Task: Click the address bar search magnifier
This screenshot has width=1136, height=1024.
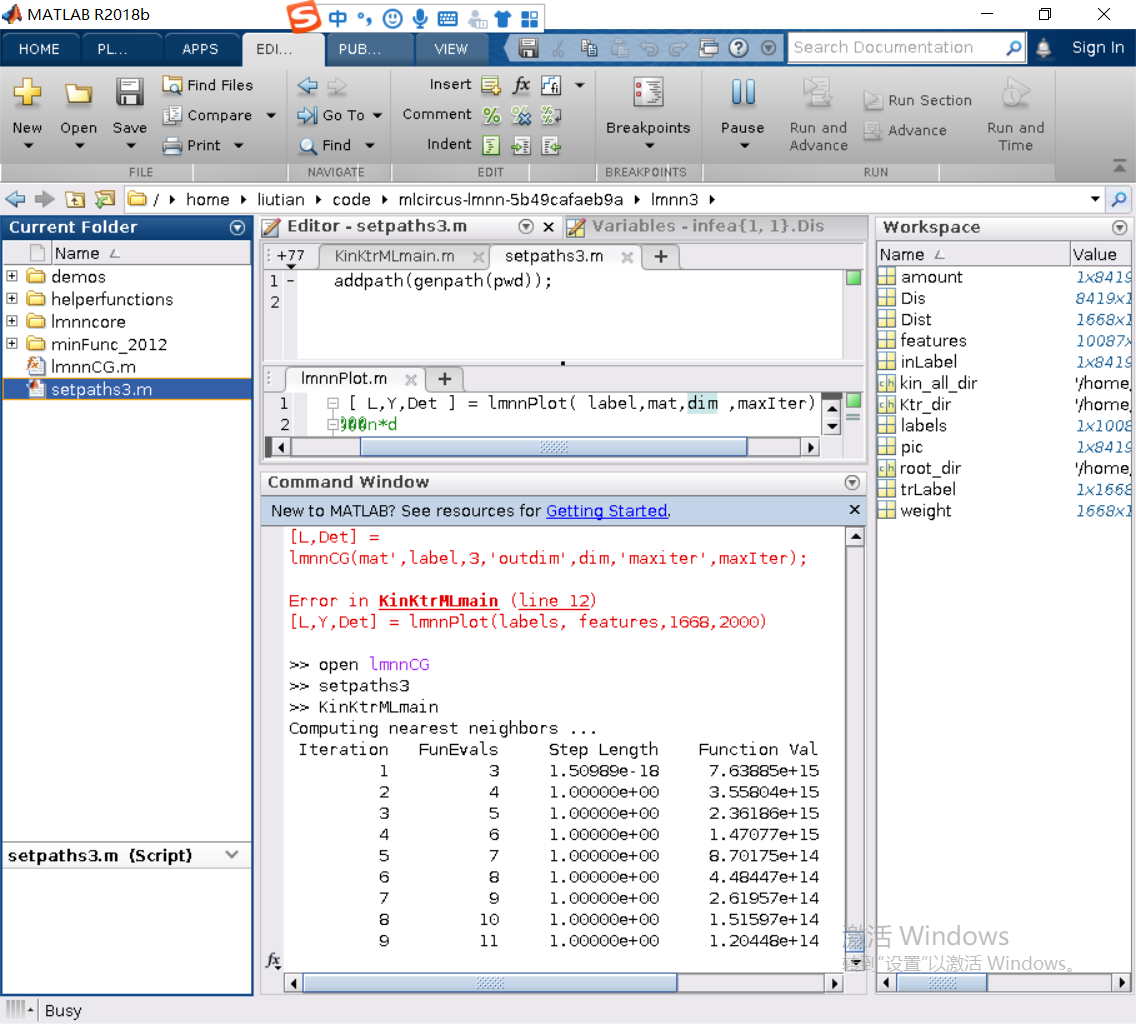Action: click(x=1119, y=199)
